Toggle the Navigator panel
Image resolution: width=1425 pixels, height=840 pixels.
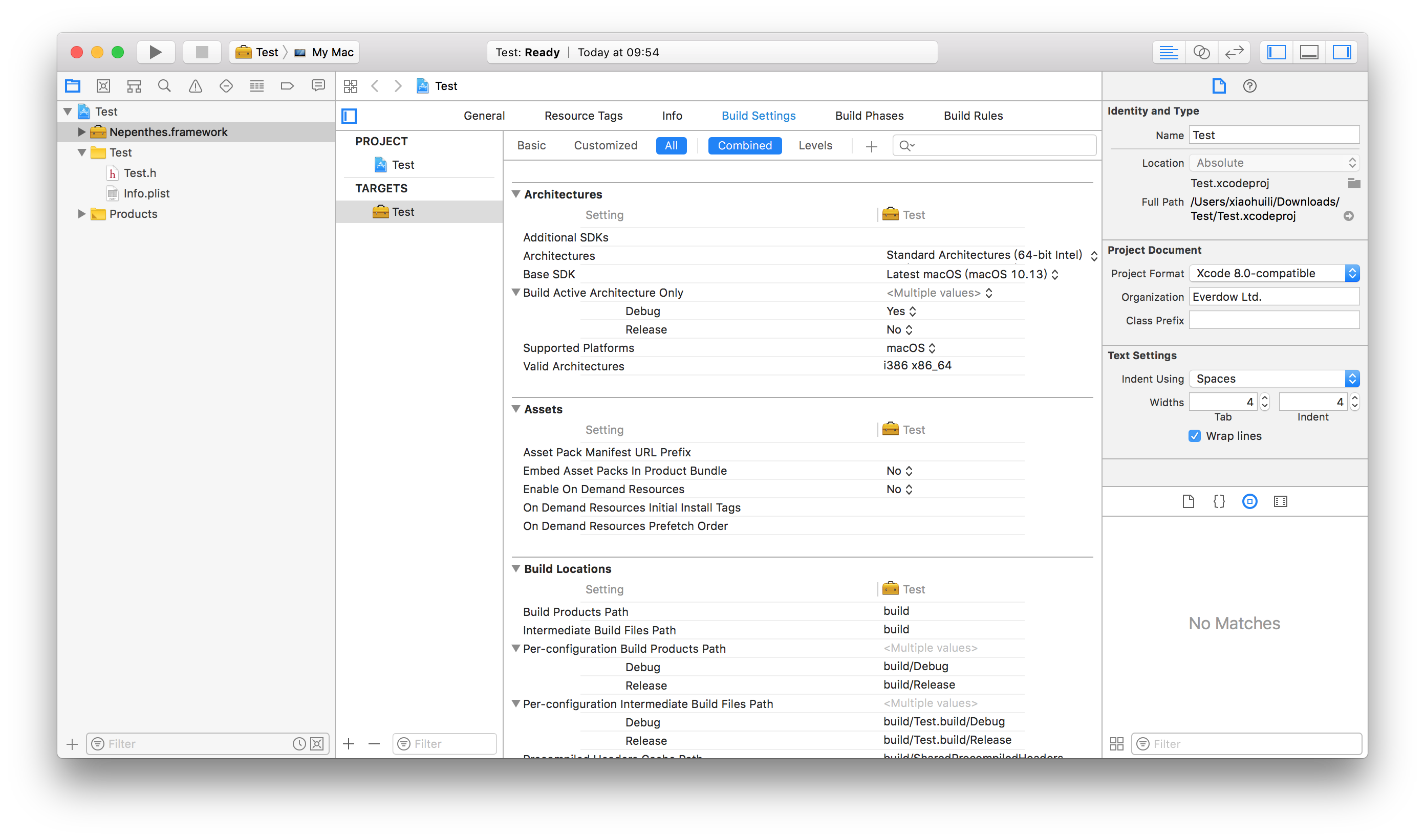(x=1277, y=52)
